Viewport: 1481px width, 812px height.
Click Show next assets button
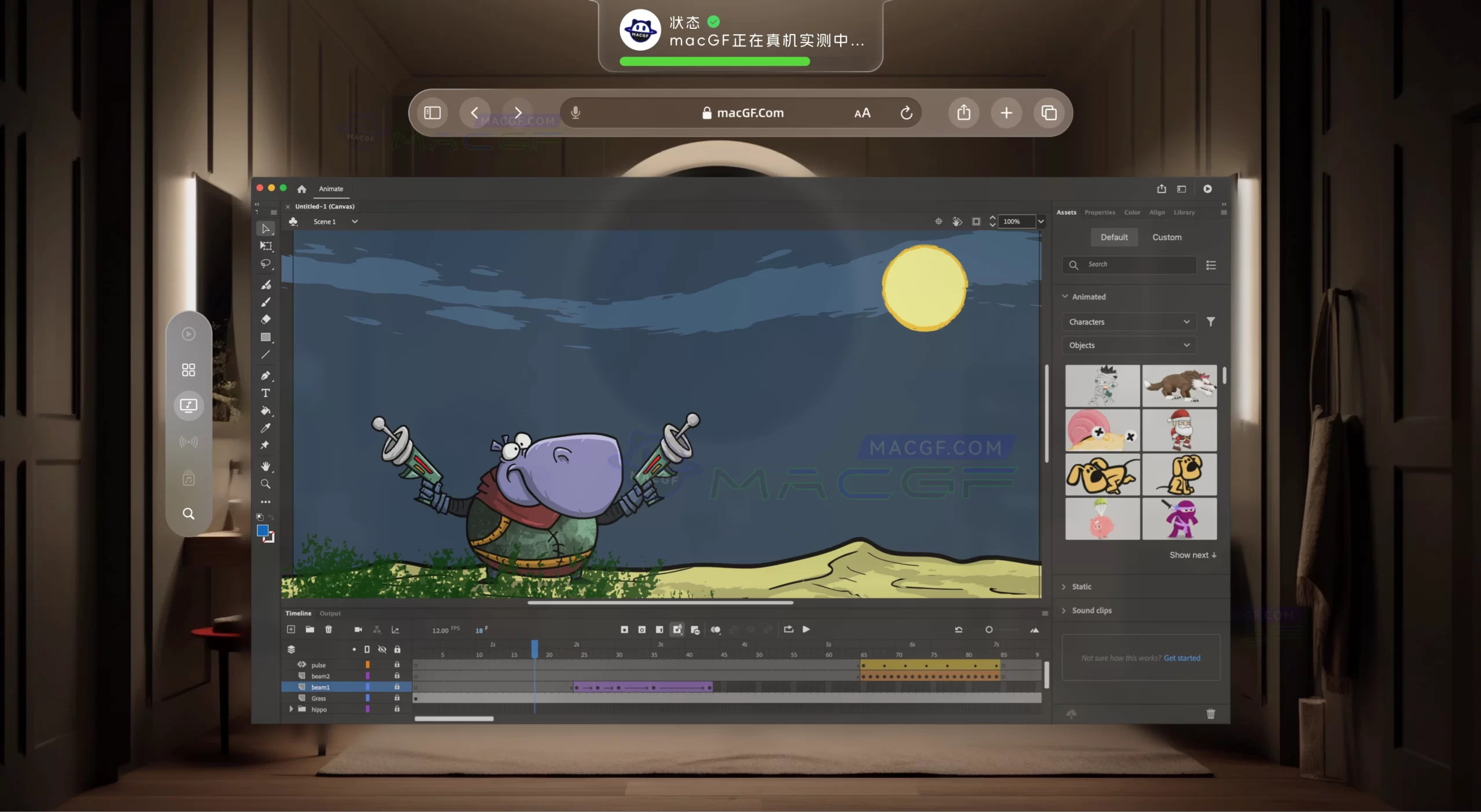click(1192, 555)
